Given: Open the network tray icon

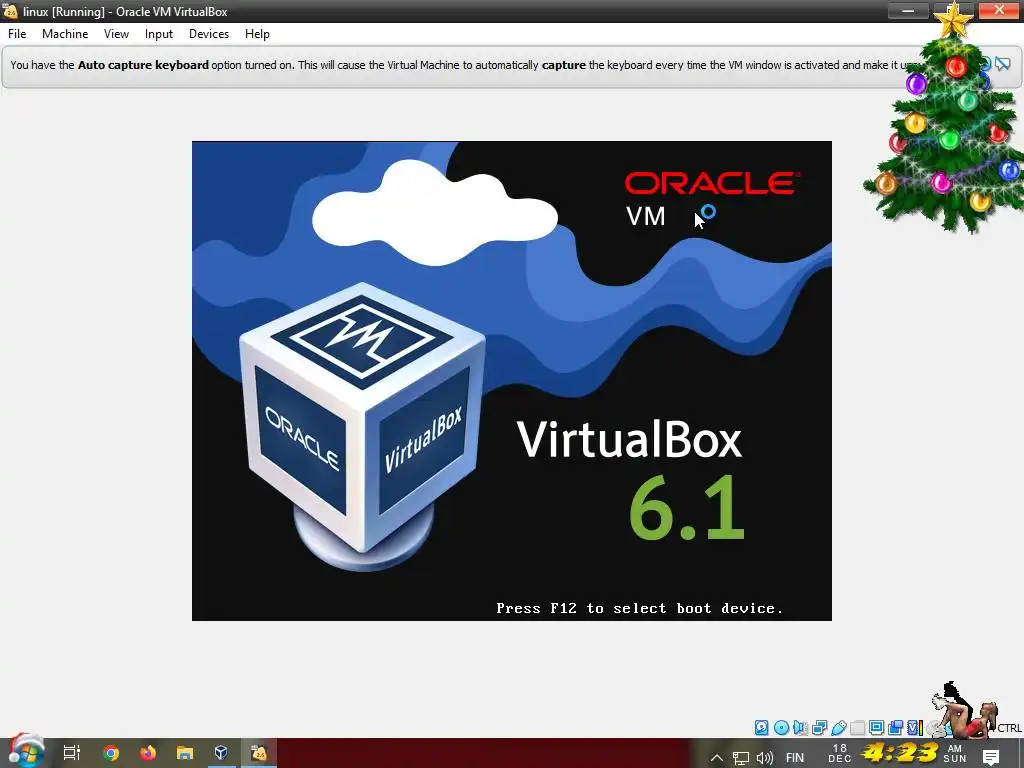Looking at the screenshot, I should 741,758.
